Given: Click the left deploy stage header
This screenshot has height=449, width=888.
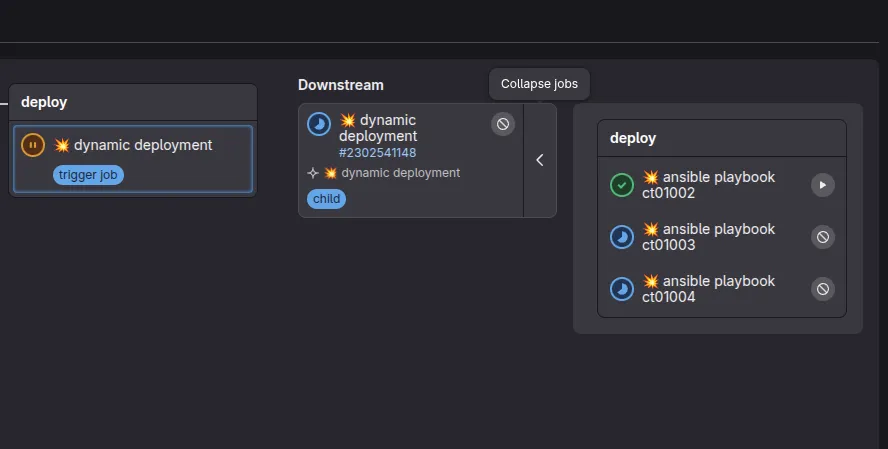Looking at the screenshot, I should point(133,102).
